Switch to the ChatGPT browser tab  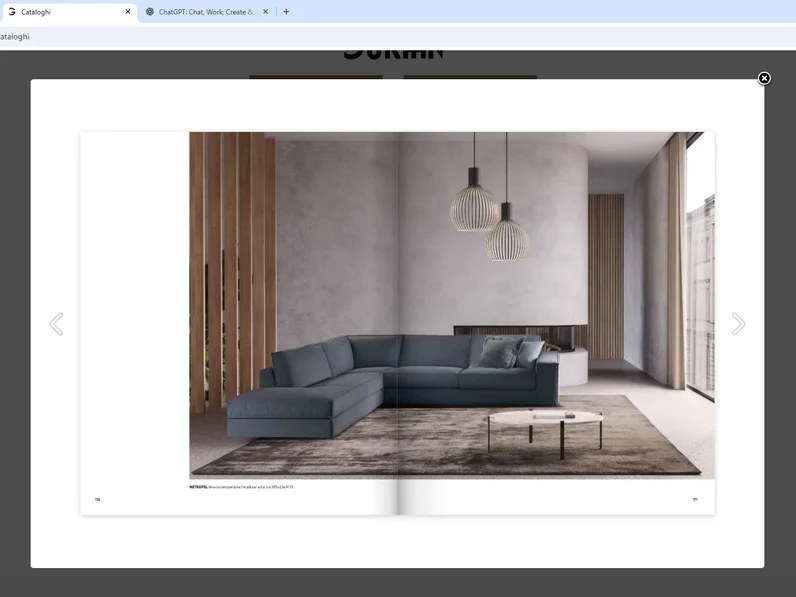pyautogui.click(x=207, y=12)
